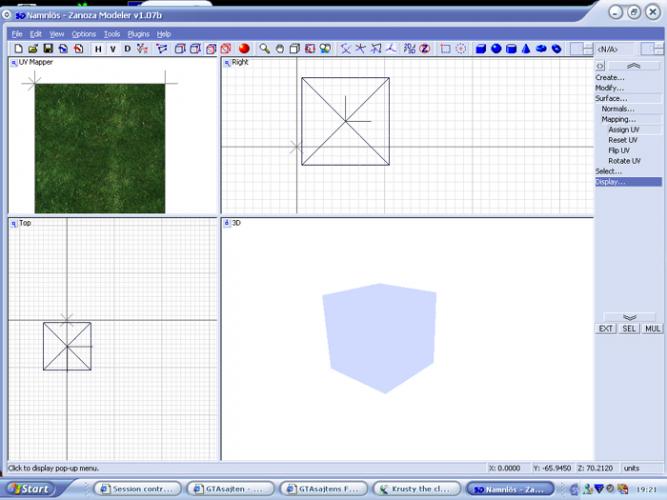Click the New file icon in toolbar
The width and height of the screenshot is (667, 500).
click(18, 48)
